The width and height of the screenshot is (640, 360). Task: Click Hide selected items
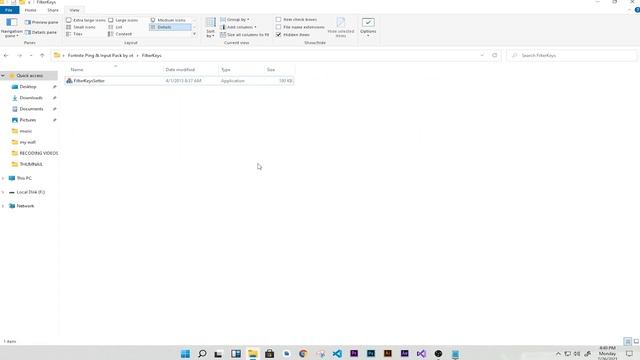(x=341, y=28)
